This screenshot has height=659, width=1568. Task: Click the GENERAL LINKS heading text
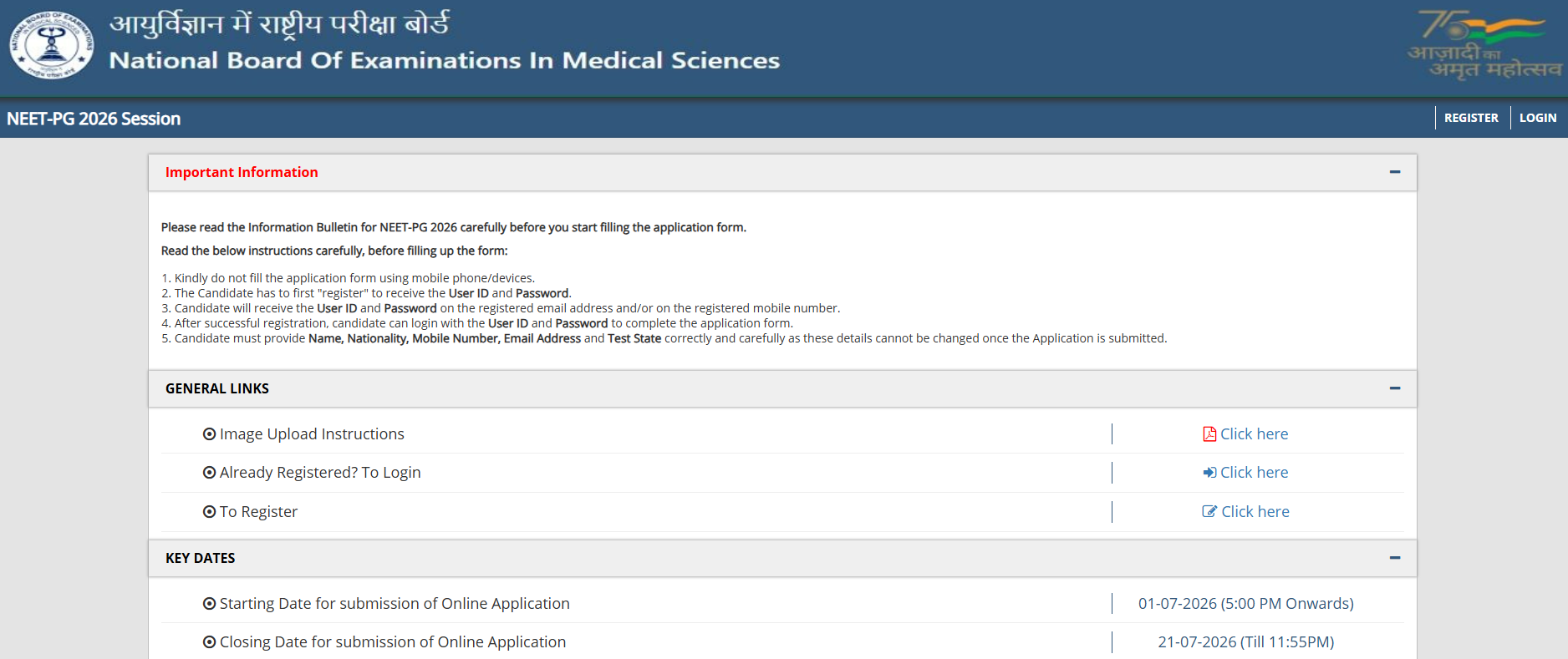point(217,388)
